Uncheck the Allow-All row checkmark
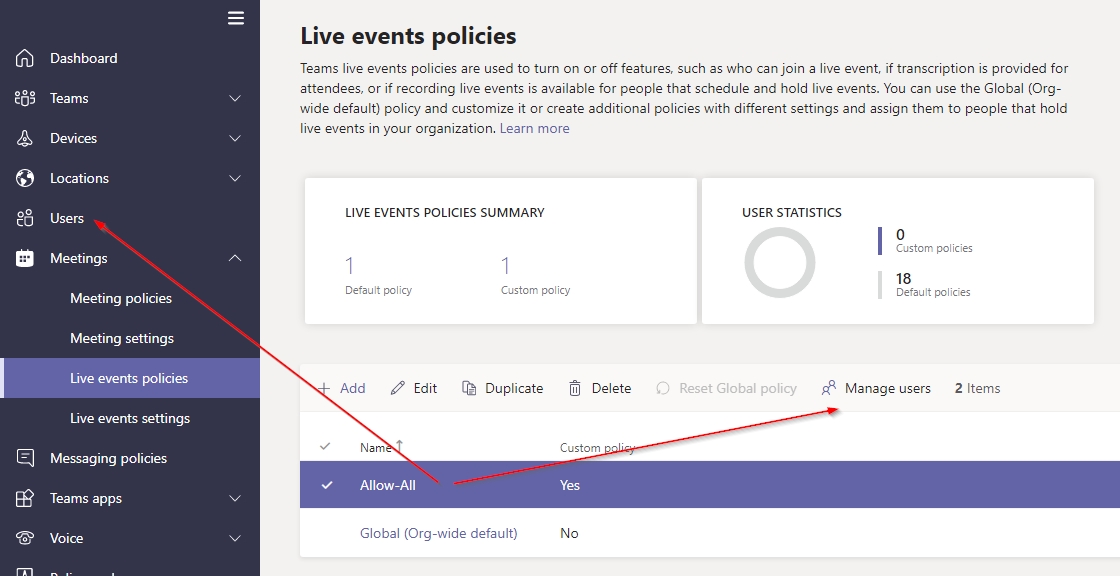The height and width of the screenshot is (576, 1120). pyautogui.click(x=326, y=485)
